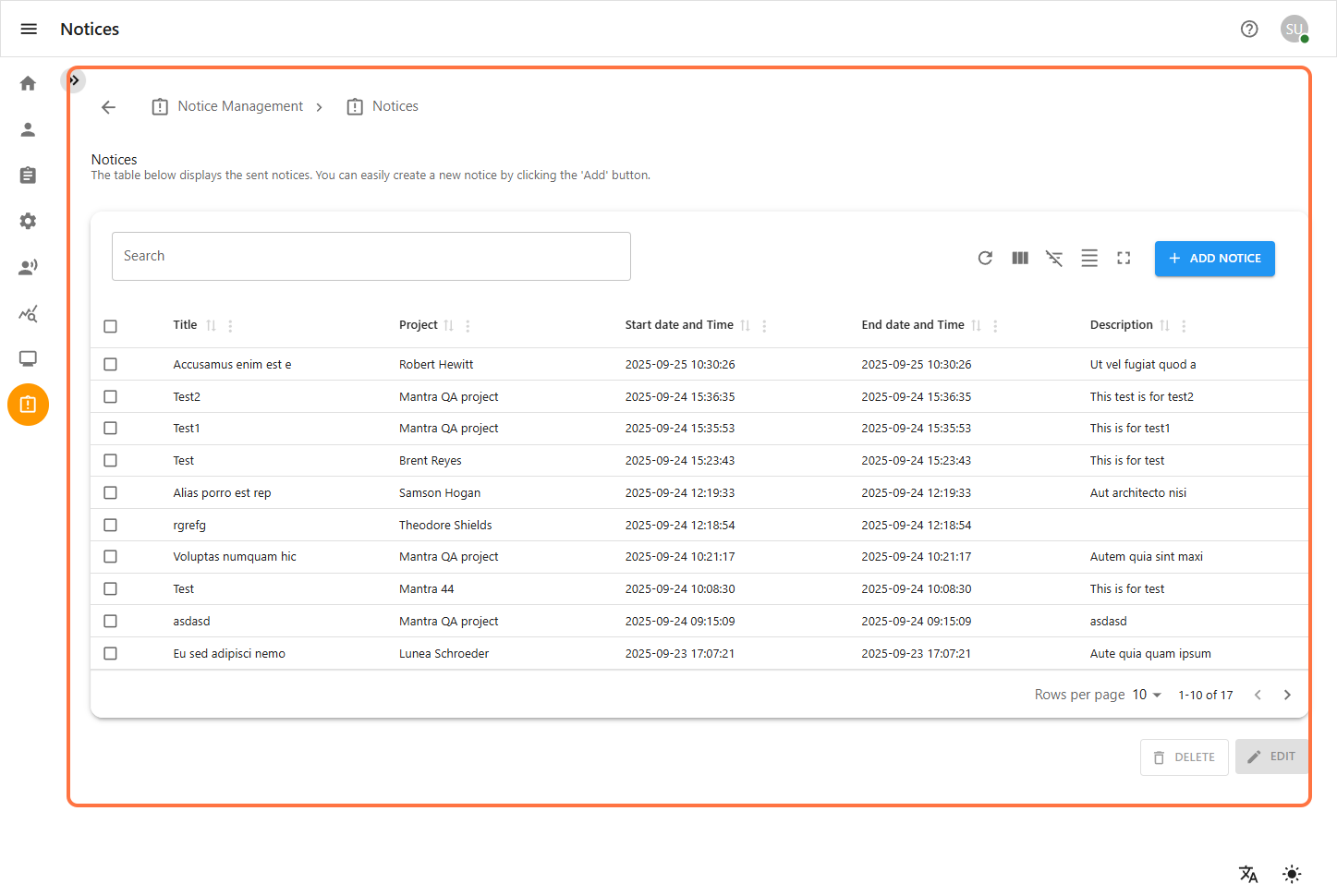The width and height of the screenshot is (1337, 896).
Task: Click the ADD NOTICE button
Action: pyautogui.click(x=1214, y=259)
